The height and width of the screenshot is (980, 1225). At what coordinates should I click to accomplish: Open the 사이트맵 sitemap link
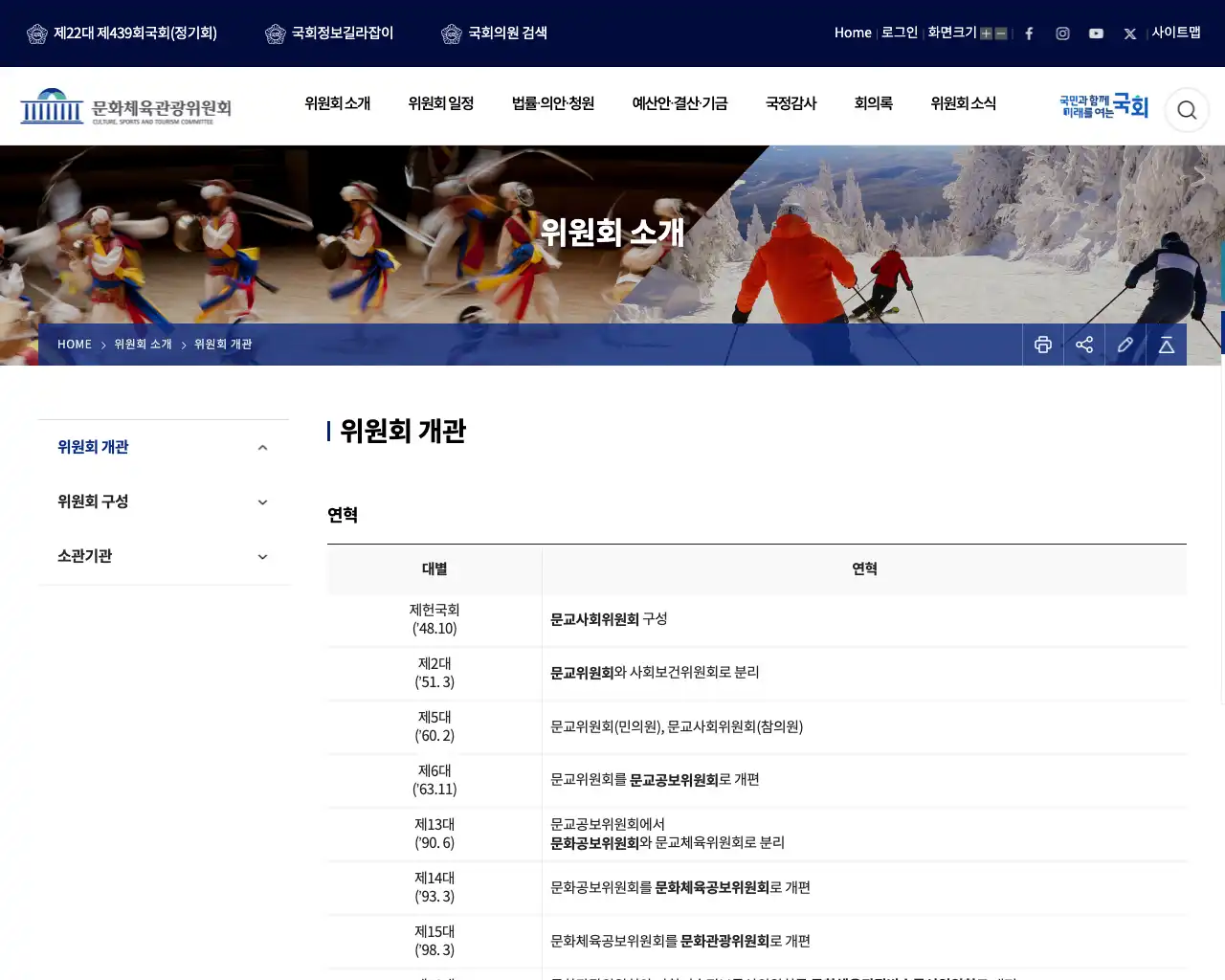pos(1176,33)
